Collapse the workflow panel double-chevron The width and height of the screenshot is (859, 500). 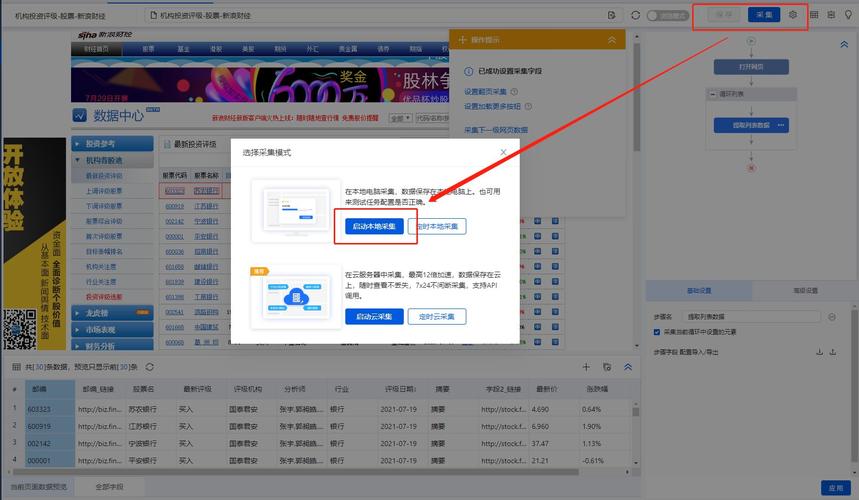pos(844,44)
